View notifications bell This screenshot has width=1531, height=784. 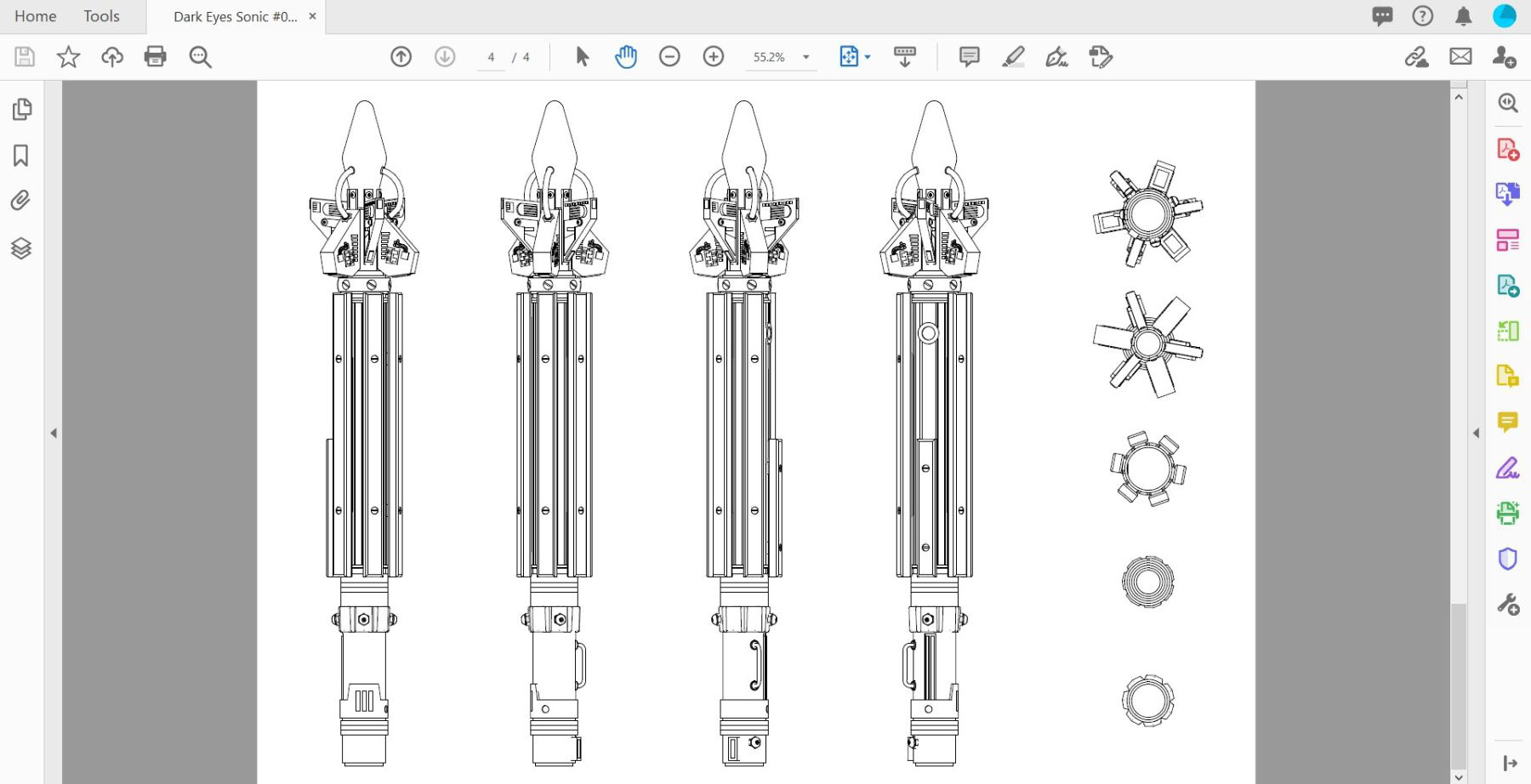click(1464, 16)
